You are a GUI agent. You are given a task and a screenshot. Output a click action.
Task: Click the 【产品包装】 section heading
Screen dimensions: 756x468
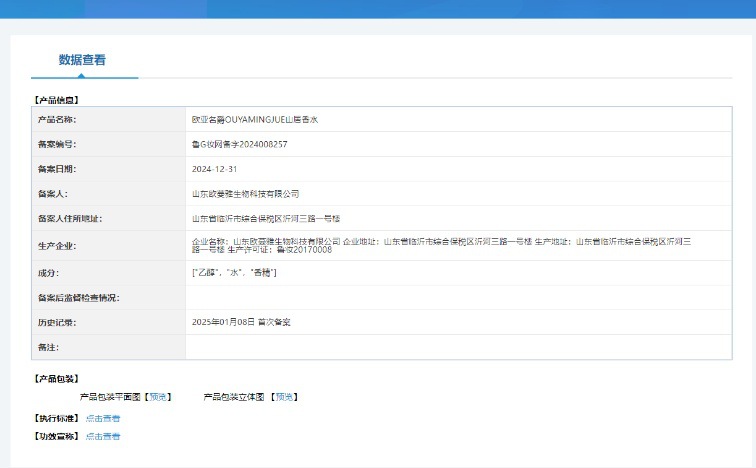(x=56, y=379)
